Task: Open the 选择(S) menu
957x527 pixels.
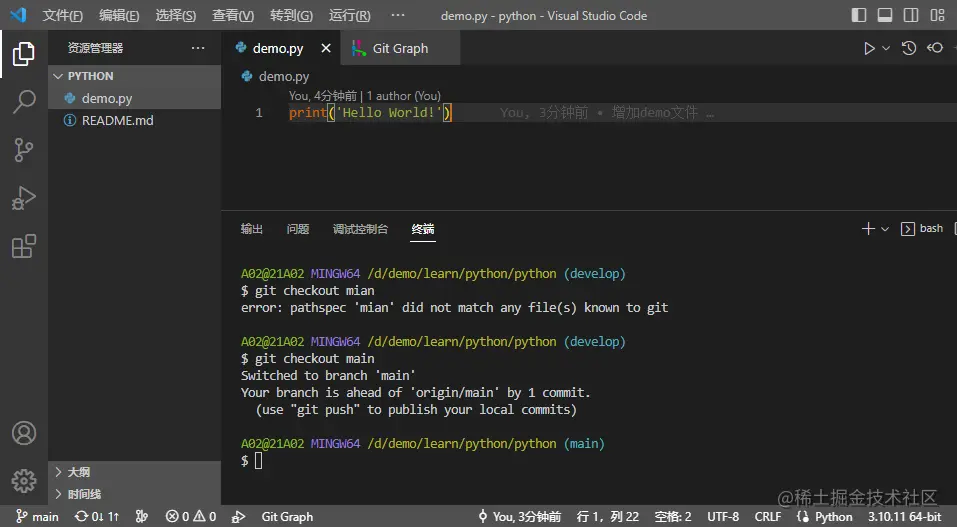Action: pos(176,15)
